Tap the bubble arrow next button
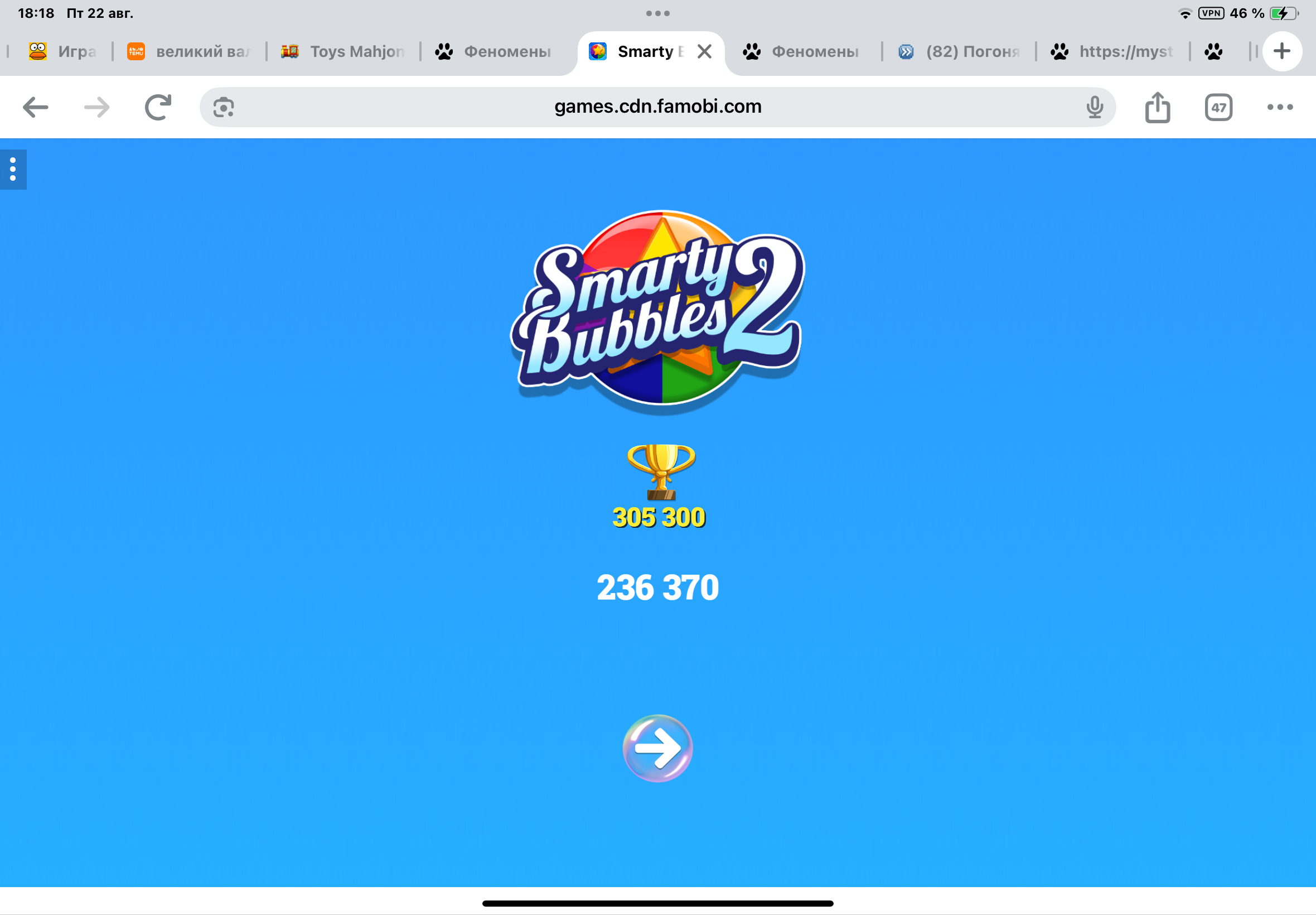 point(657,748)
